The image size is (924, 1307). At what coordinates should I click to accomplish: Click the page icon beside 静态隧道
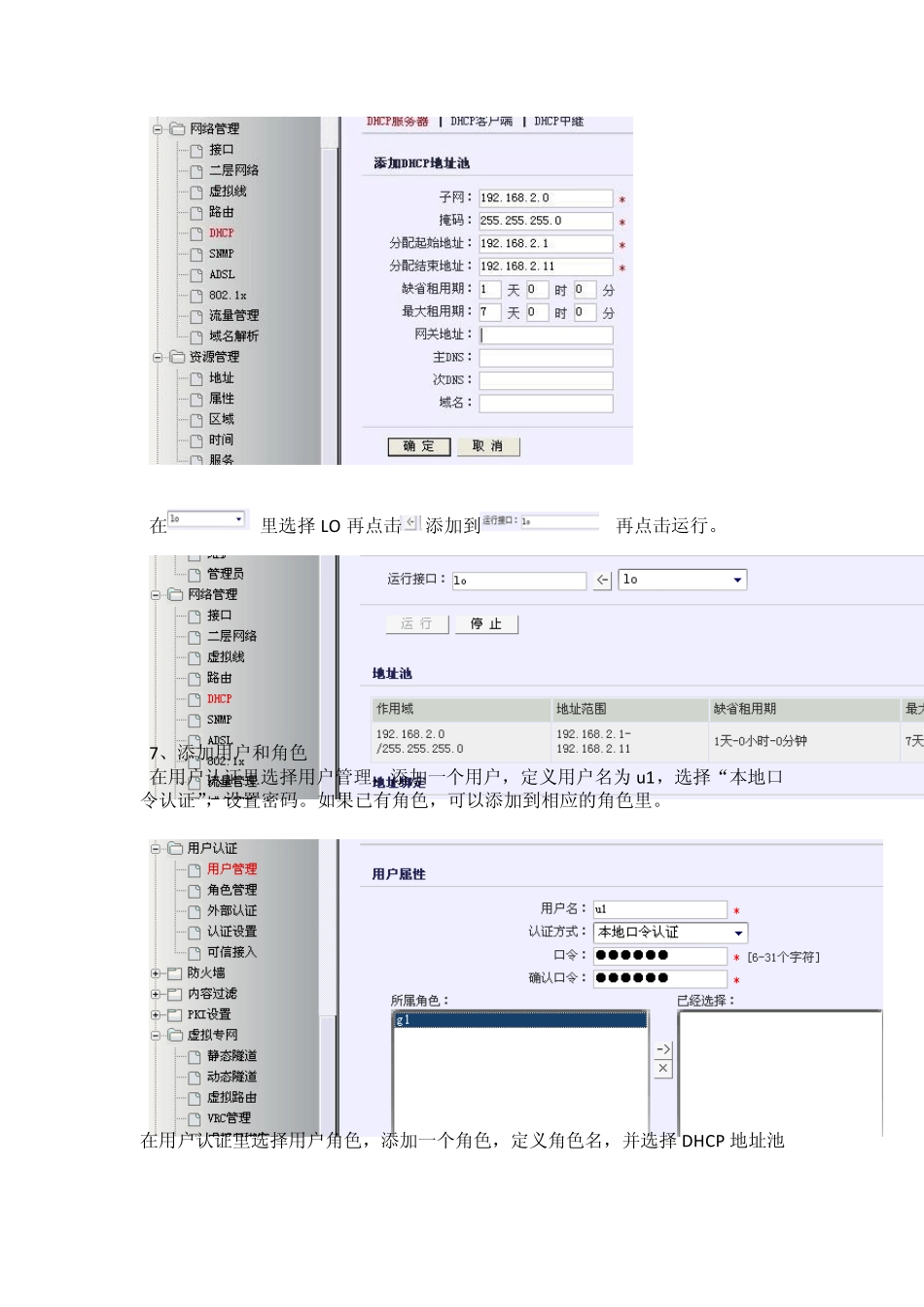pos(195,1056)
